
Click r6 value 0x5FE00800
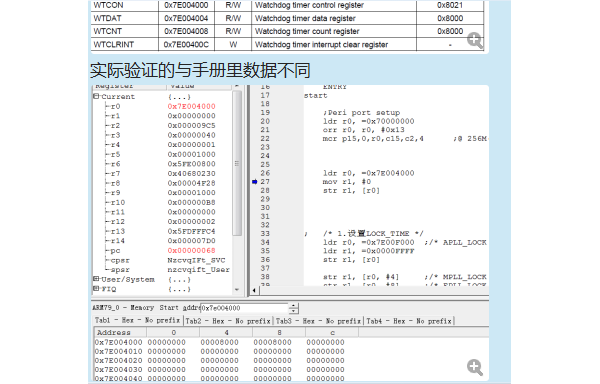[x=191, y=164]
